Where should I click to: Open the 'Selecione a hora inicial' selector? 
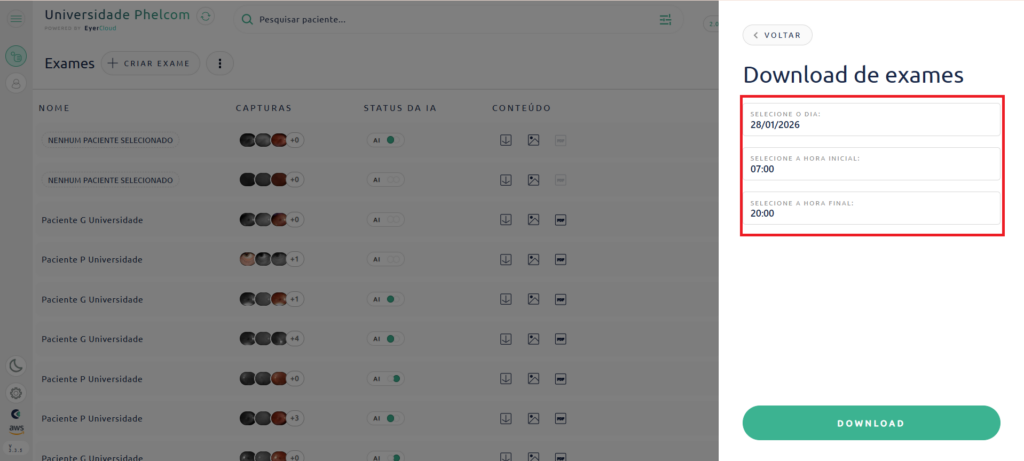click(872, 164)
